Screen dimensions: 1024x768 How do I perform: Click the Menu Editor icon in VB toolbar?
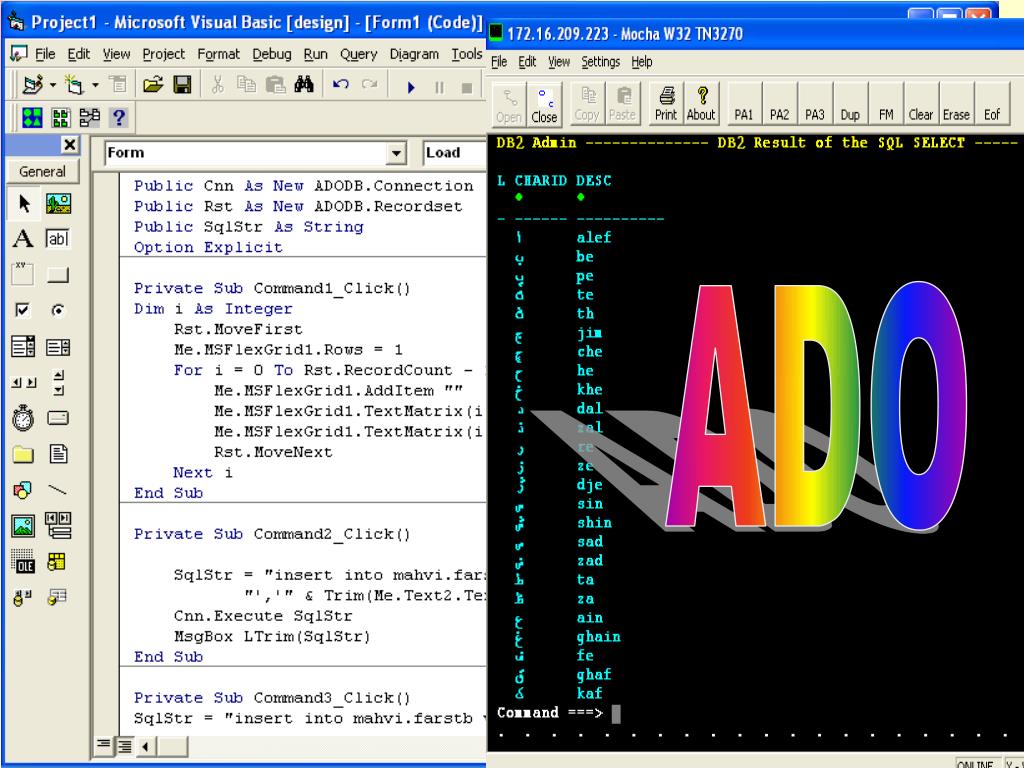pos(118,84)
